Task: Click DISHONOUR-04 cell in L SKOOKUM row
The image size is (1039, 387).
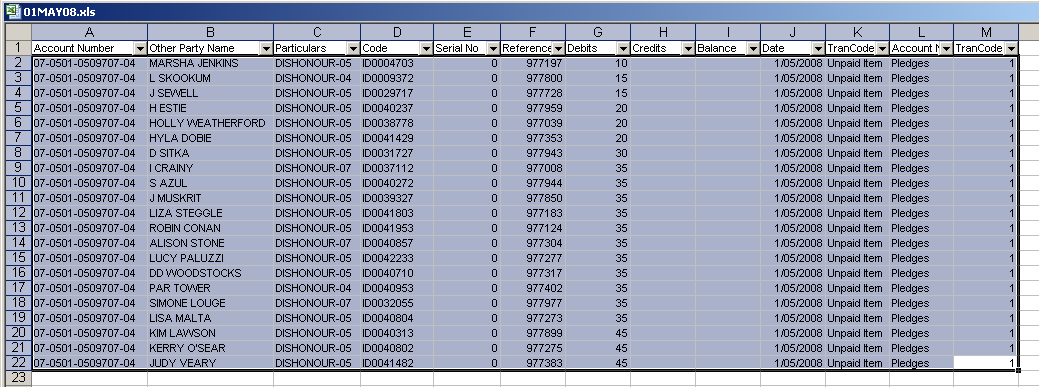Action: pyautogui.click(x=317, y=78)
